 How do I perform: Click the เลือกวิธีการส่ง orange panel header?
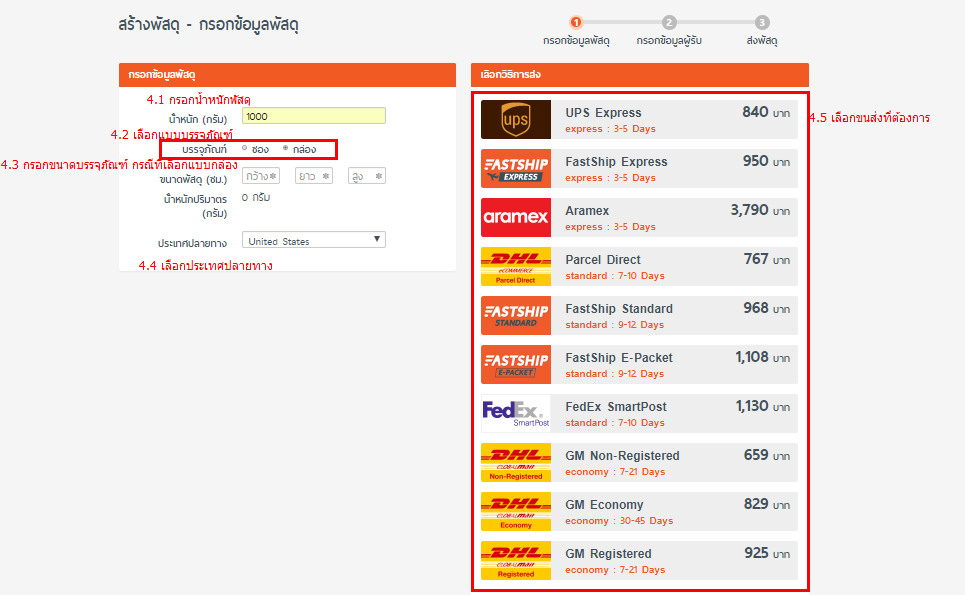point(639,74)
